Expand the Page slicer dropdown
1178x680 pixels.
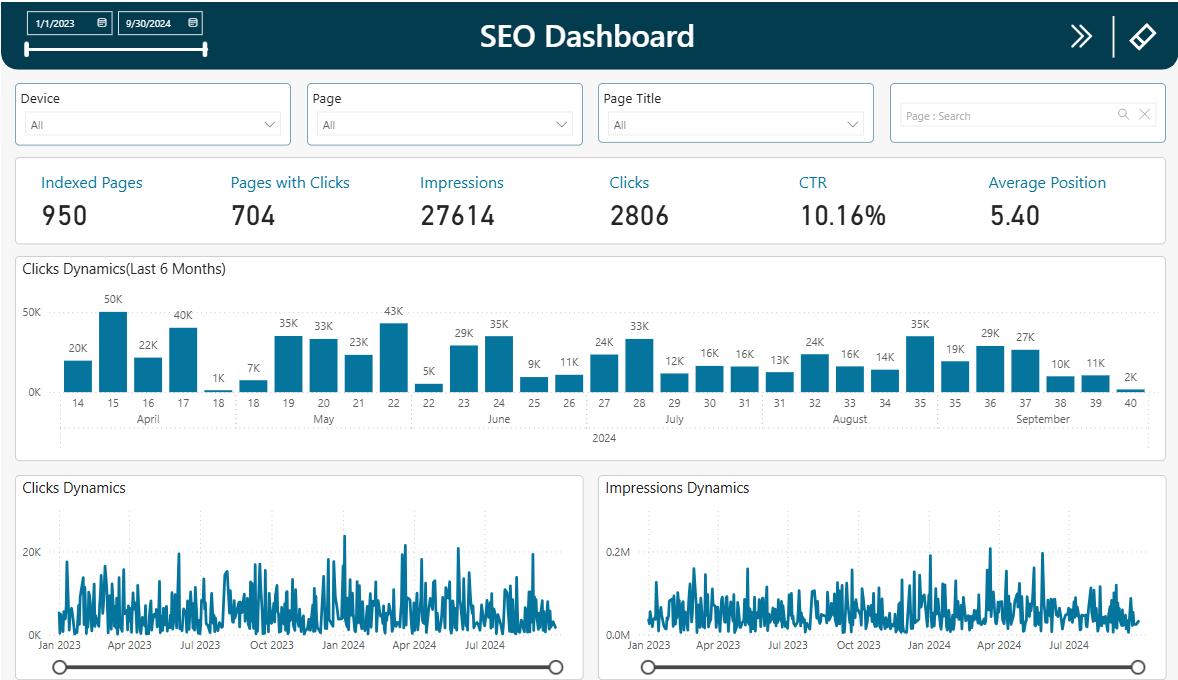pyautogui.click(x=560, y=124)
